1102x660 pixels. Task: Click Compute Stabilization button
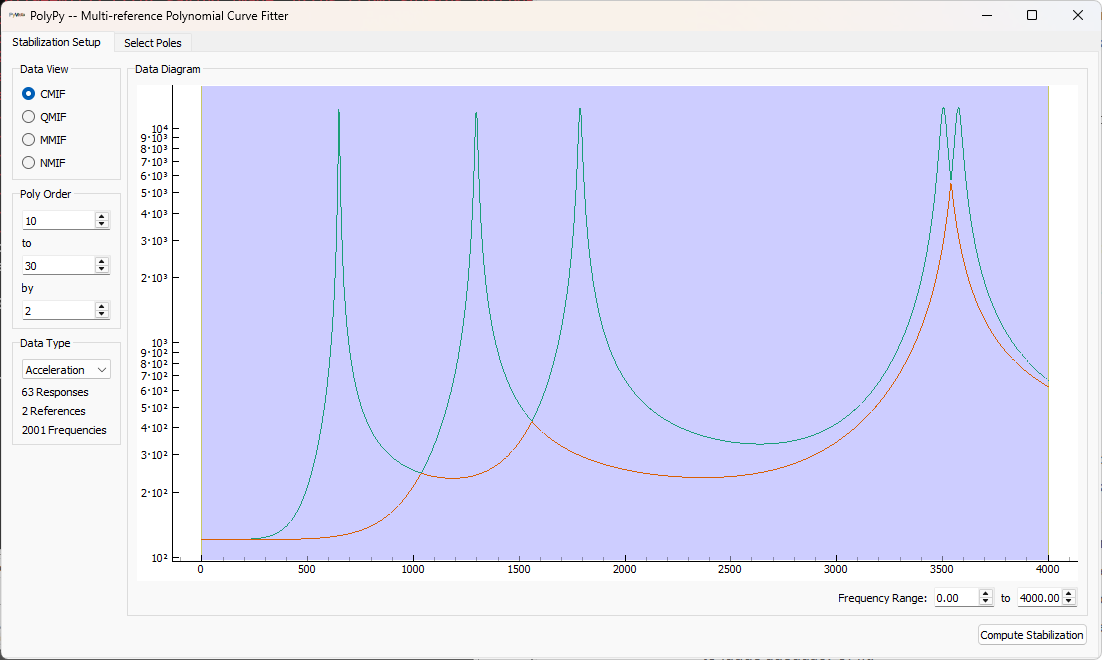(1031, 635)
